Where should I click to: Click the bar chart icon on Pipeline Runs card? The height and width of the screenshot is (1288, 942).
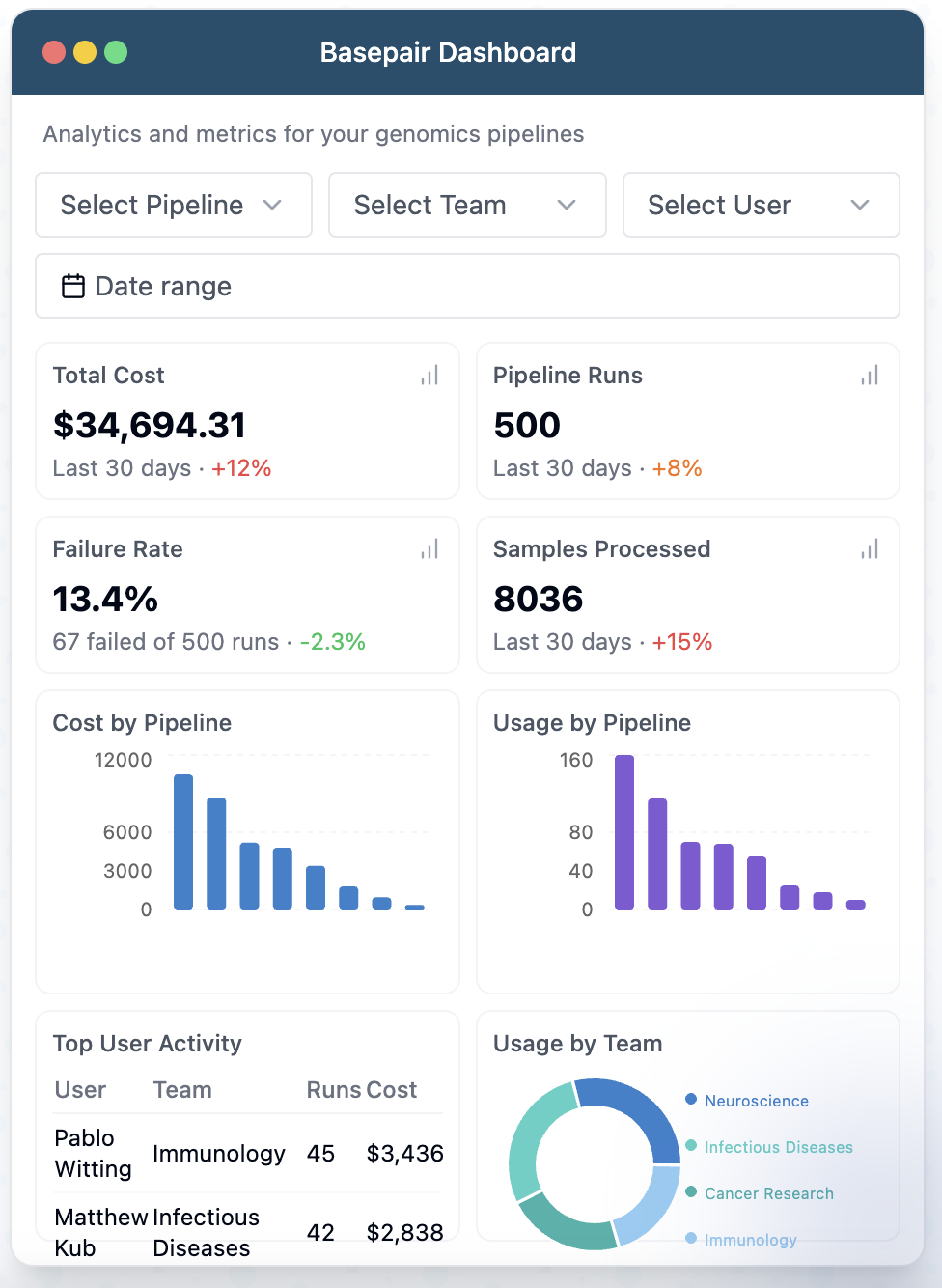pos(869,375)
